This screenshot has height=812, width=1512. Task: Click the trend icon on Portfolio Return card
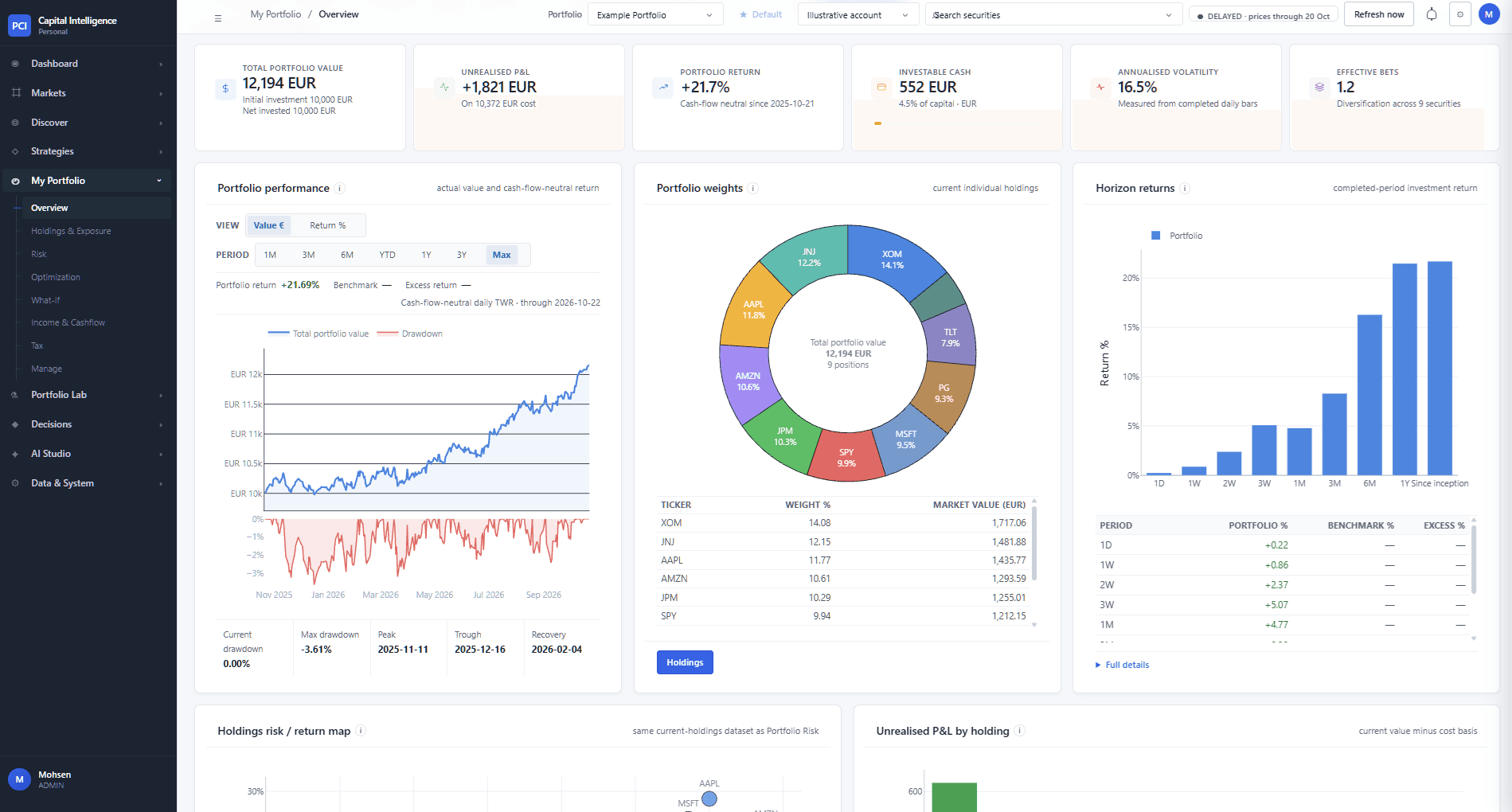click(x=663, y=88)
